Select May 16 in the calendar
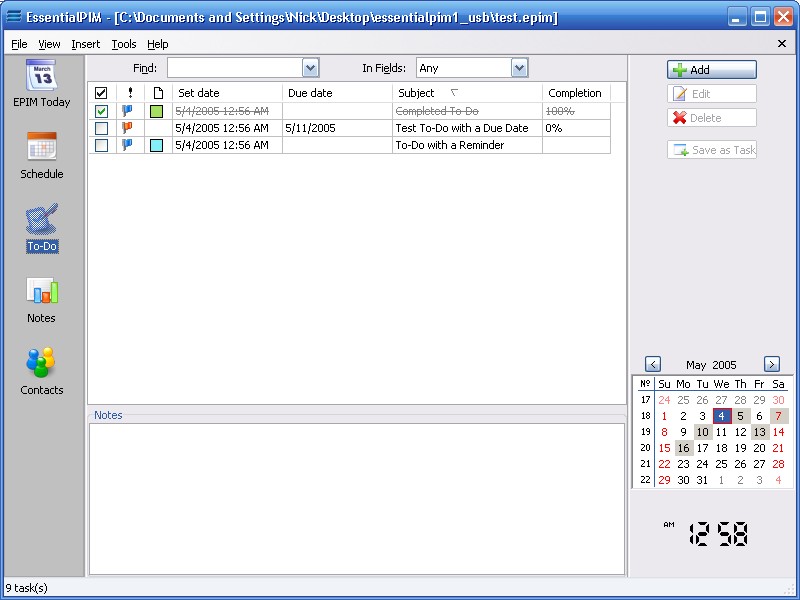800x600 pixels. [x=684, y=448]
